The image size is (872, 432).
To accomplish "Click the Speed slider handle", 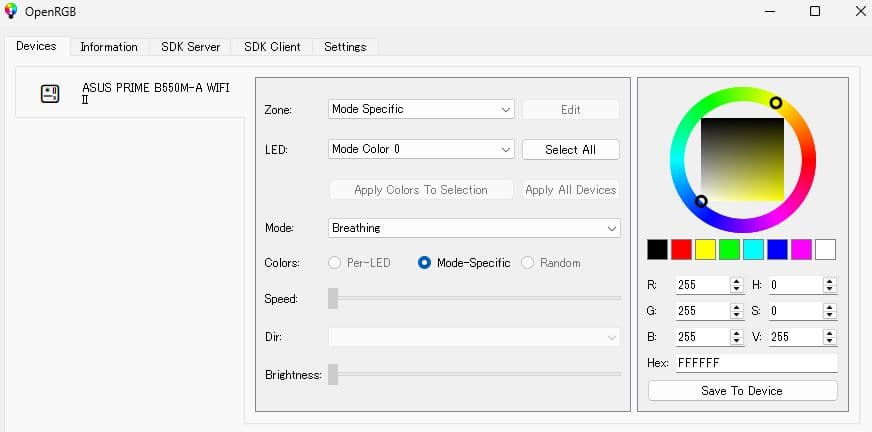I will coord(333,298).
